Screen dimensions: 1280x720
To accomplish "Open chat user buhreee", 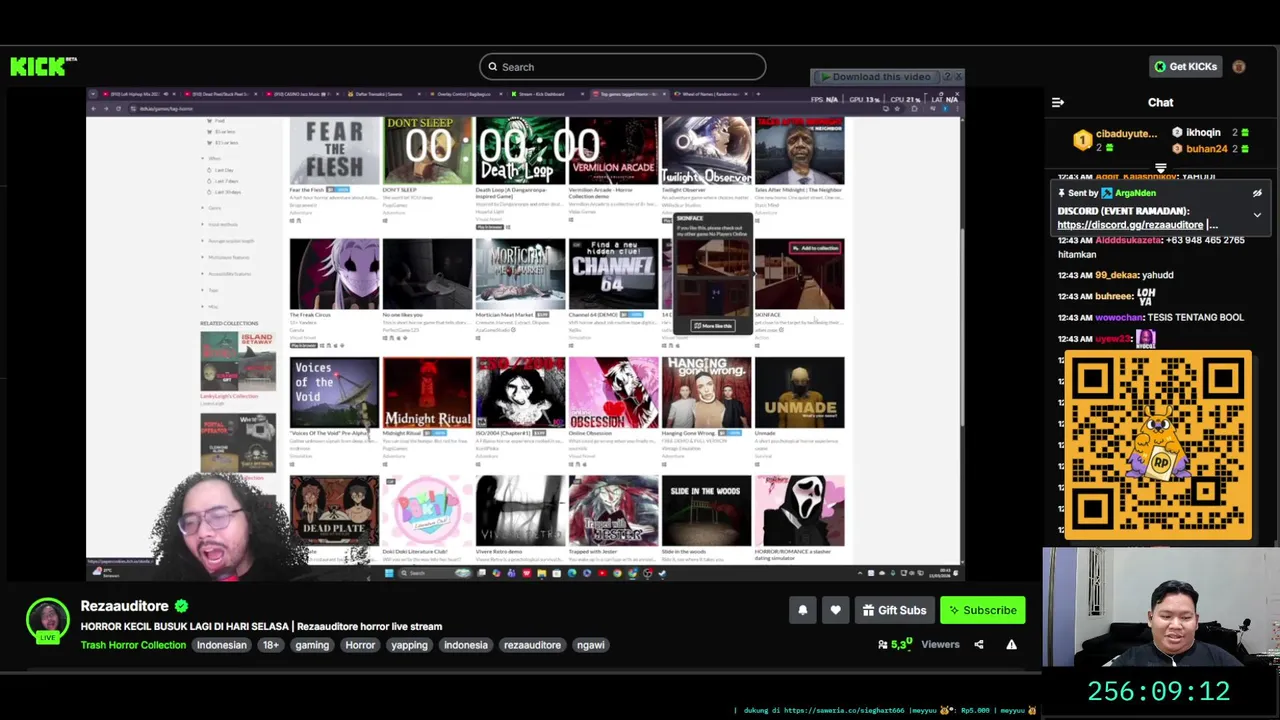I will click(x=1114, y=296).
